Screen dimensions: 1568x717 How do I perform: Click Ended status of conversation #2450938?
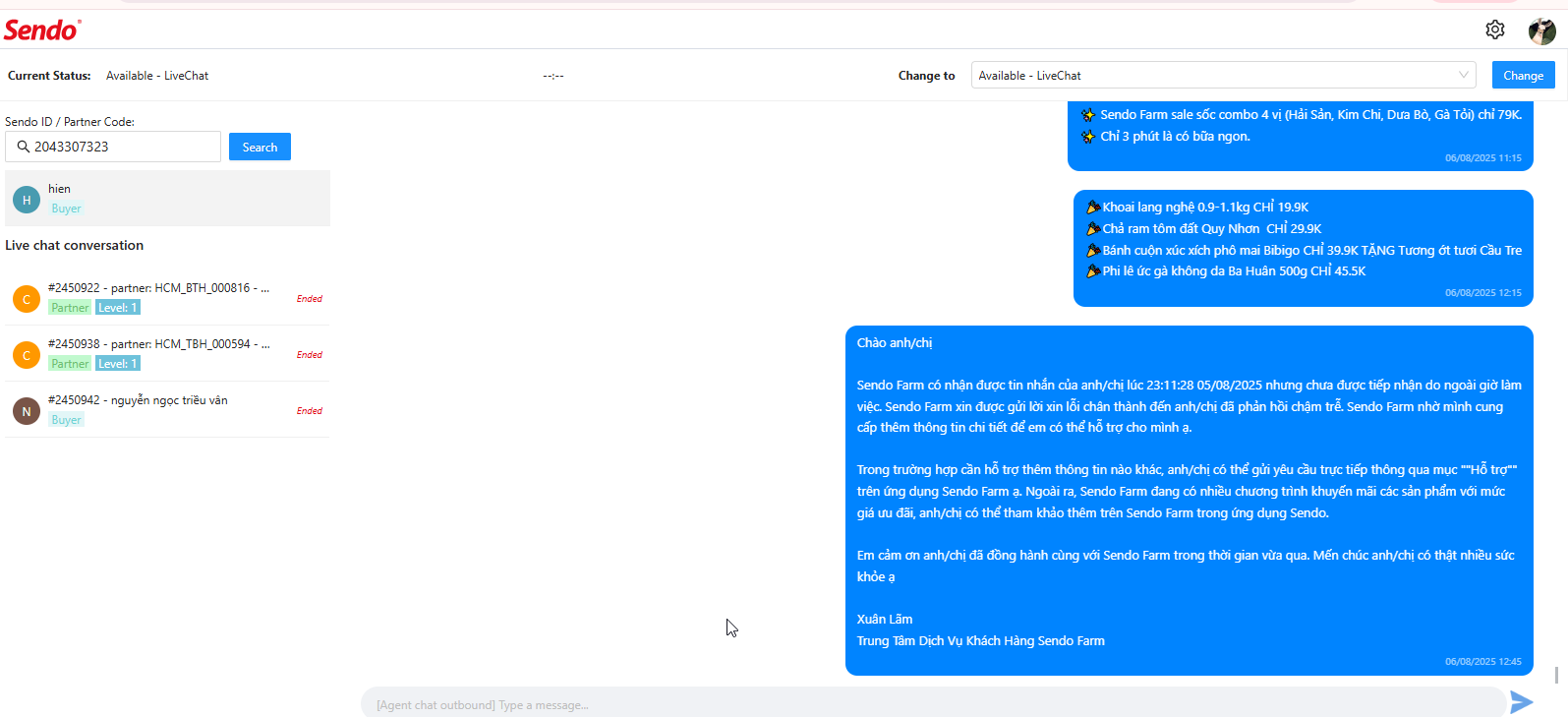310,355
